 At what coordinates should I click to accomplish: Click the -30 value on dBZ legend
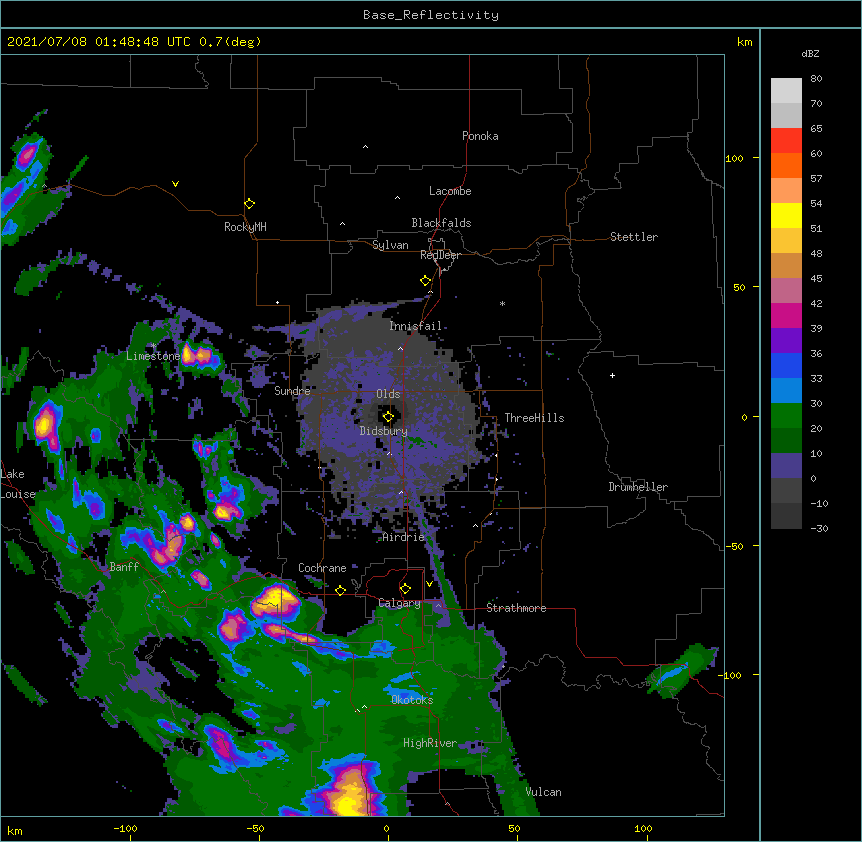tap(819, 528)
